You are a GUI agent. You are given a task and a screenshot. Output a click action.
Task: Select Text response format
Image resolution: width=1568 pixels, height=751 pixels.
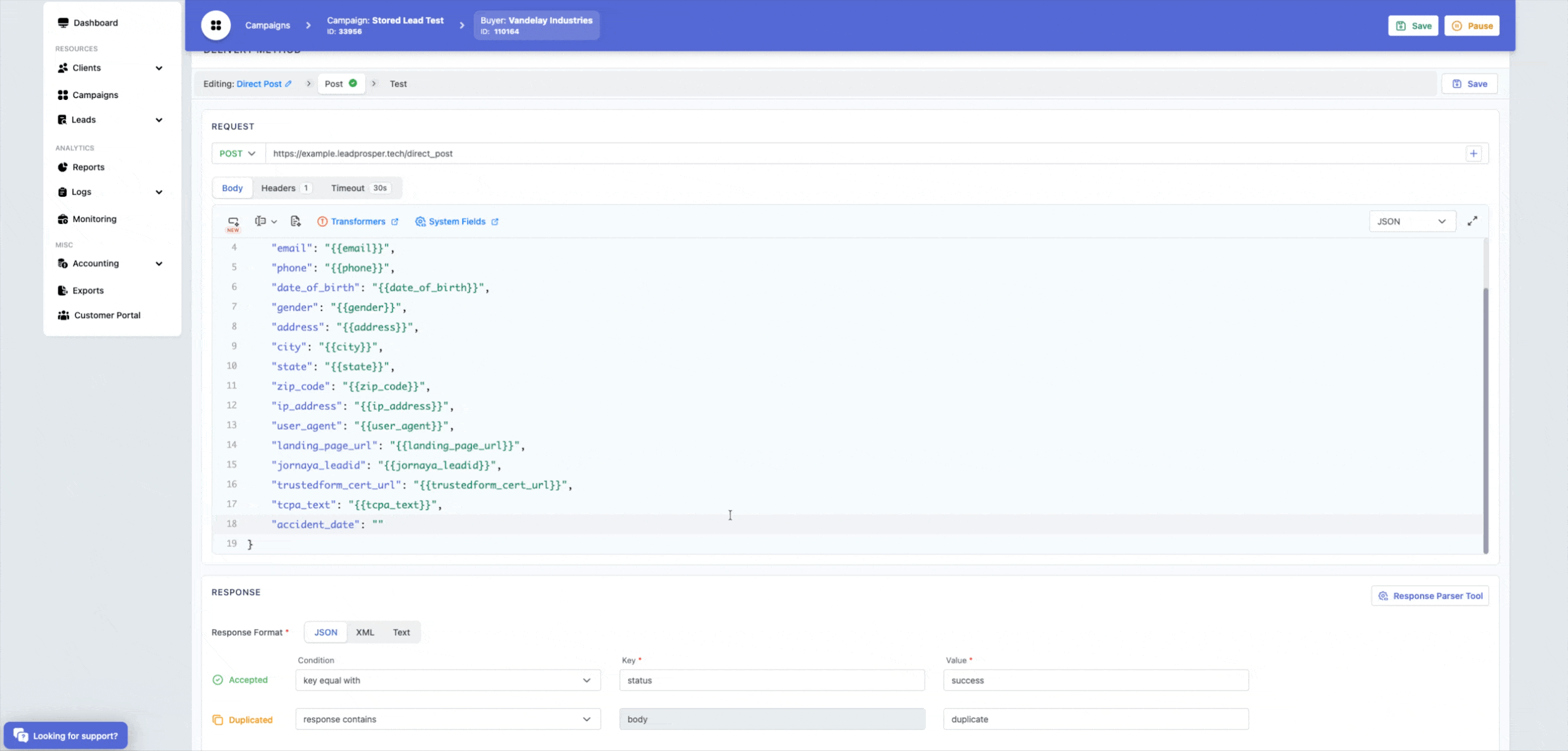(401, 632)
